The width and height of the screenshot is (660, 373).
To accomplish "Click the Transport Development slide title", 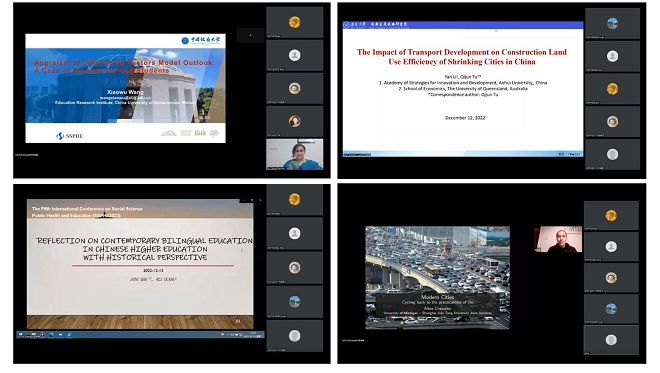I will coord(462,57).
